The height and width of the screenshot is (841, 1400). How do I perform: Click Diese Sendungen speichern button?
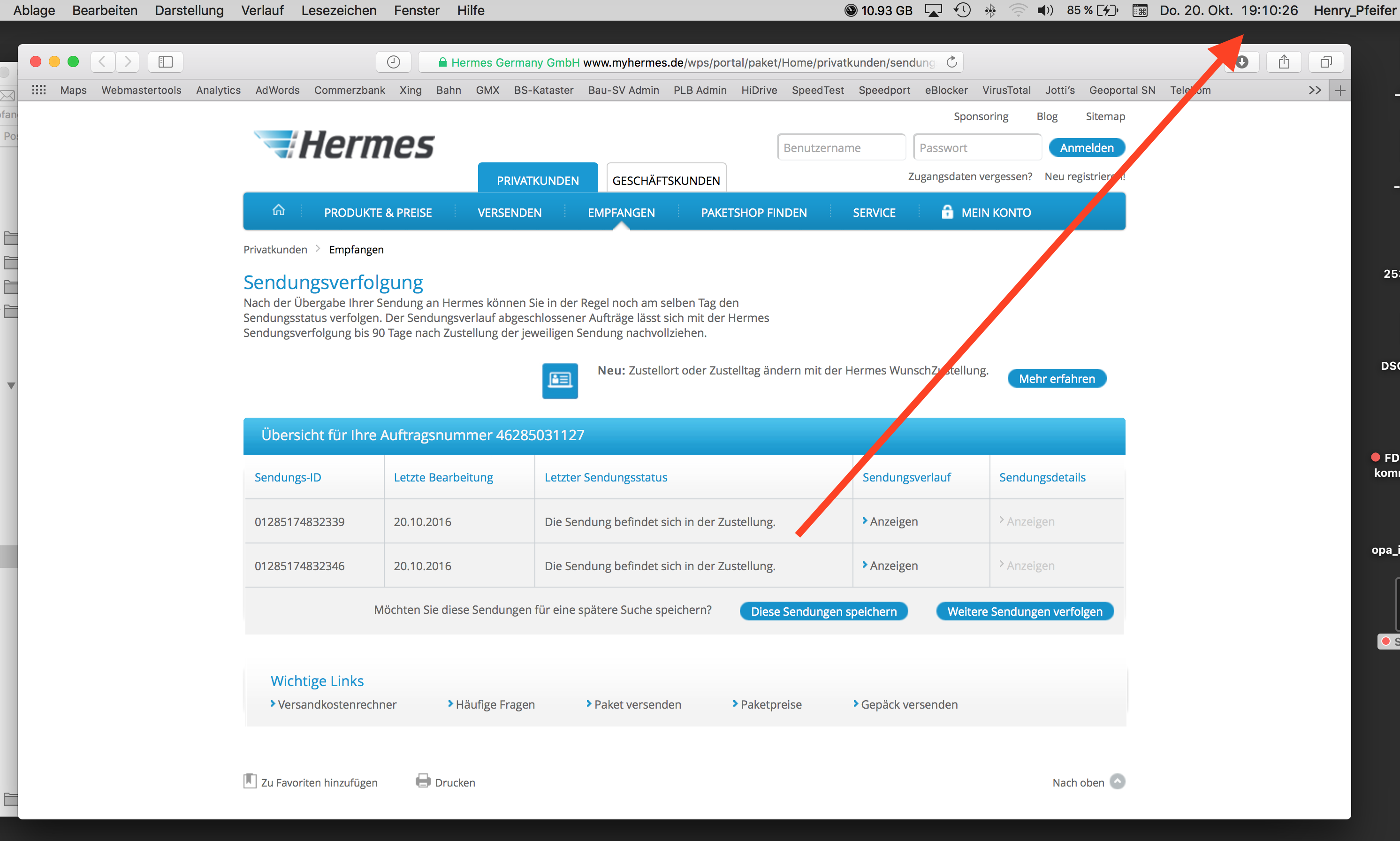pyautogui.click(x=824, y=612)
